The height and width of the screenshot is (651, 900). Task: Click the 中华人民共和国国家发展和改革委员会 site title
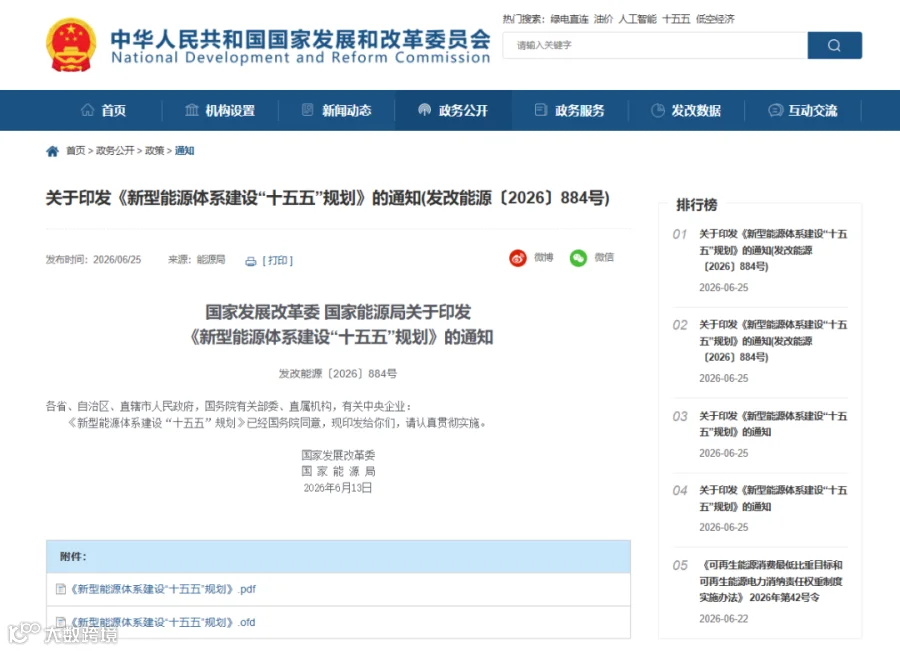(300, 38)
